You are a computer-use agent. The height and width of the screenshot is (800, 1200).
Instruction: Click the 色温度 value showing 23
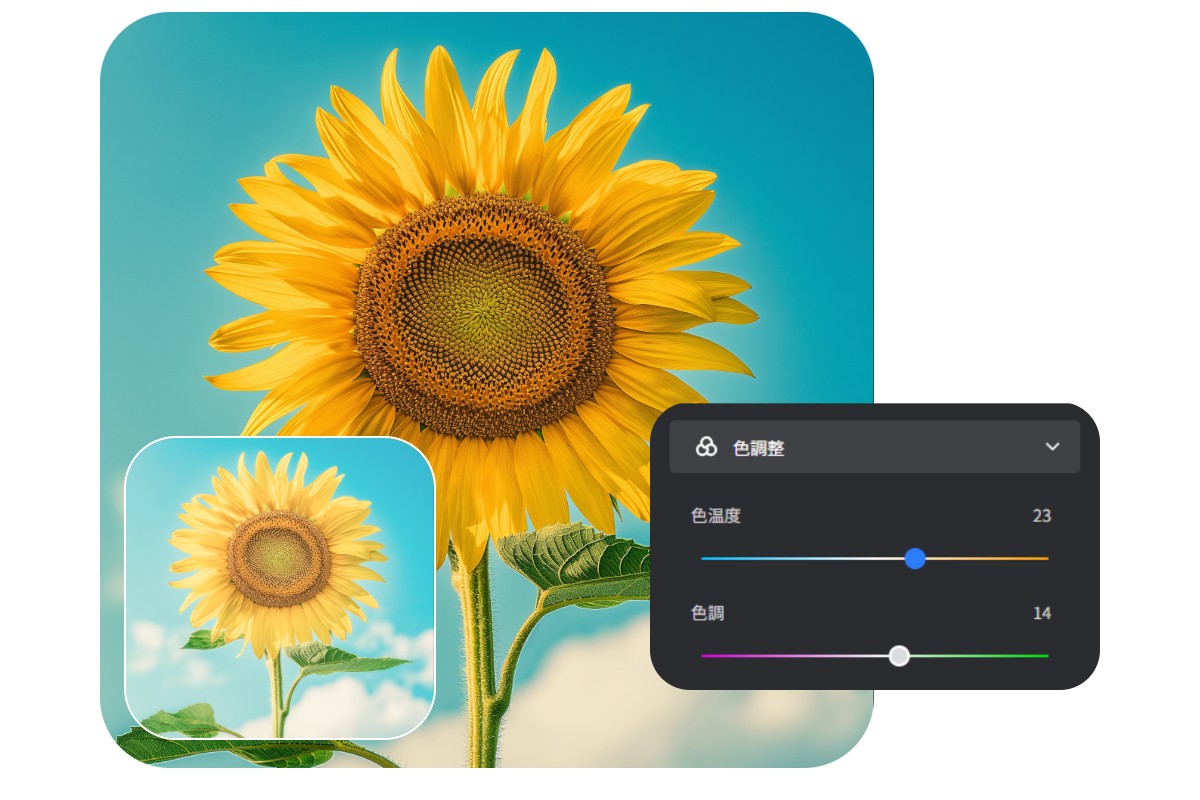(1042, 517)
